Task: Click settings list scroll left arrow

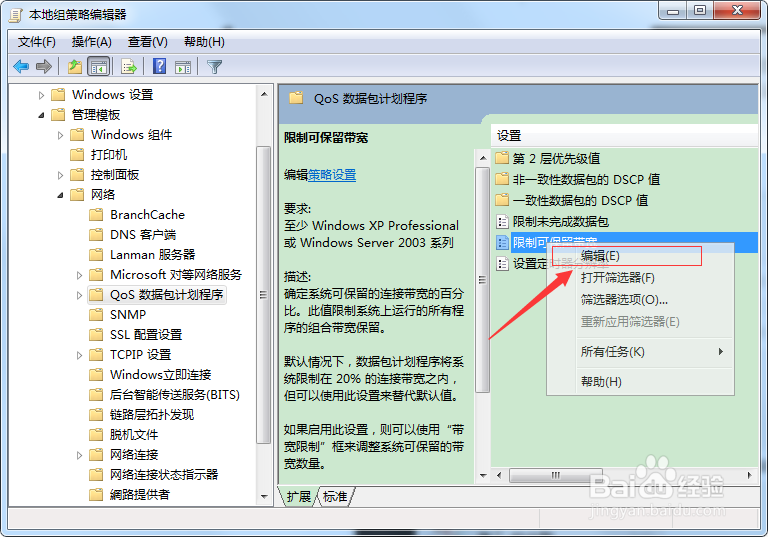Action: point(499,475)
